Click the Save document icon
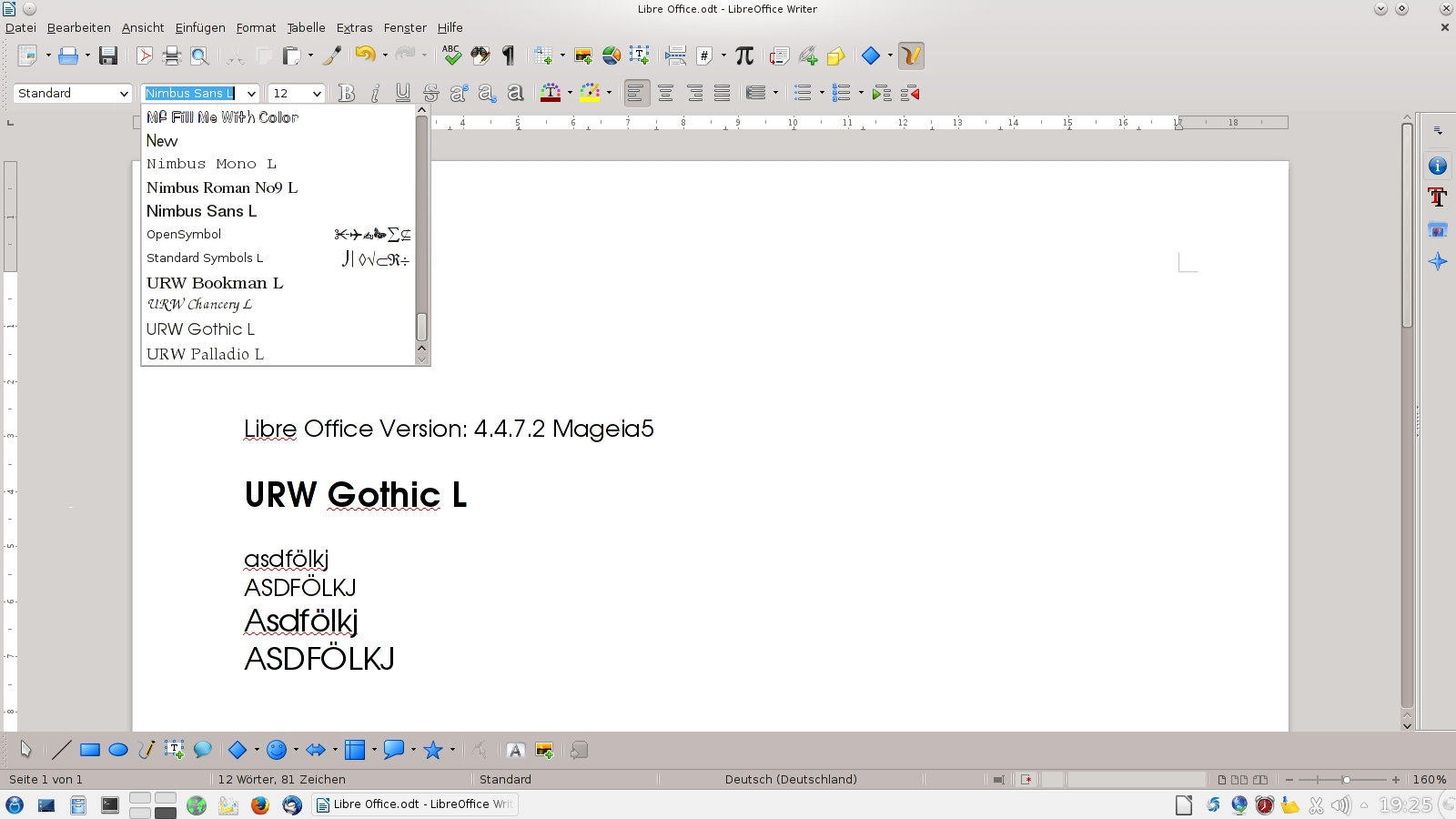 108,56
